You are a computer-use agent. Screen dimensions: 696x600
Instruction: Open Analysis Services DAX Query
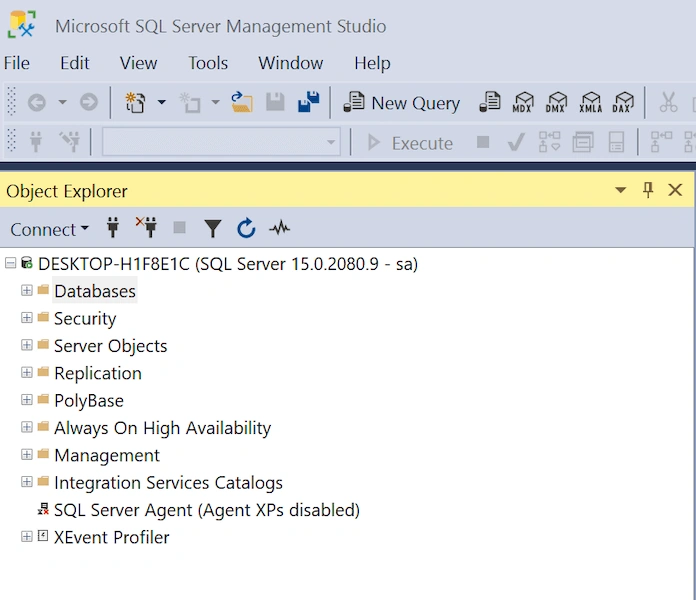point(623,103)
